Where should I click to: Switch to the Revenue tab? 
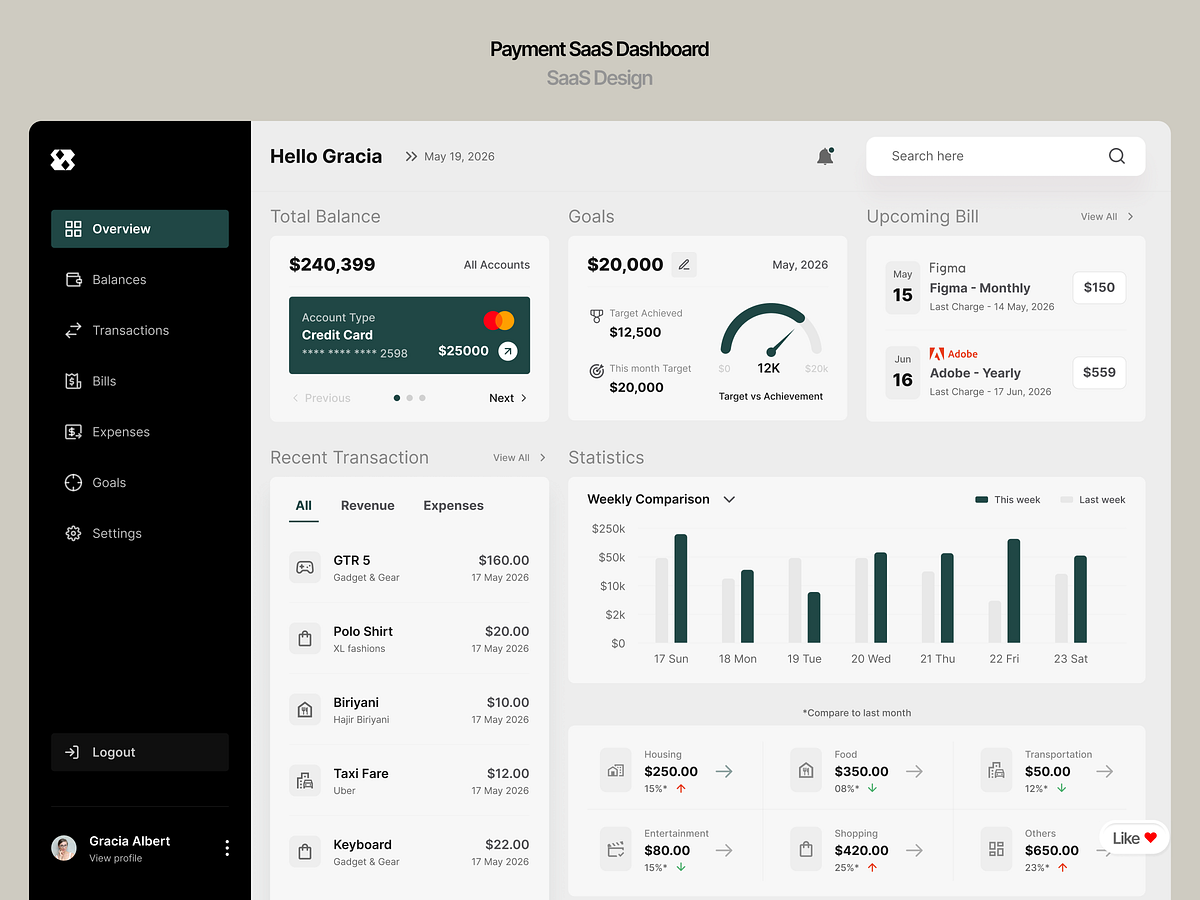367,505
